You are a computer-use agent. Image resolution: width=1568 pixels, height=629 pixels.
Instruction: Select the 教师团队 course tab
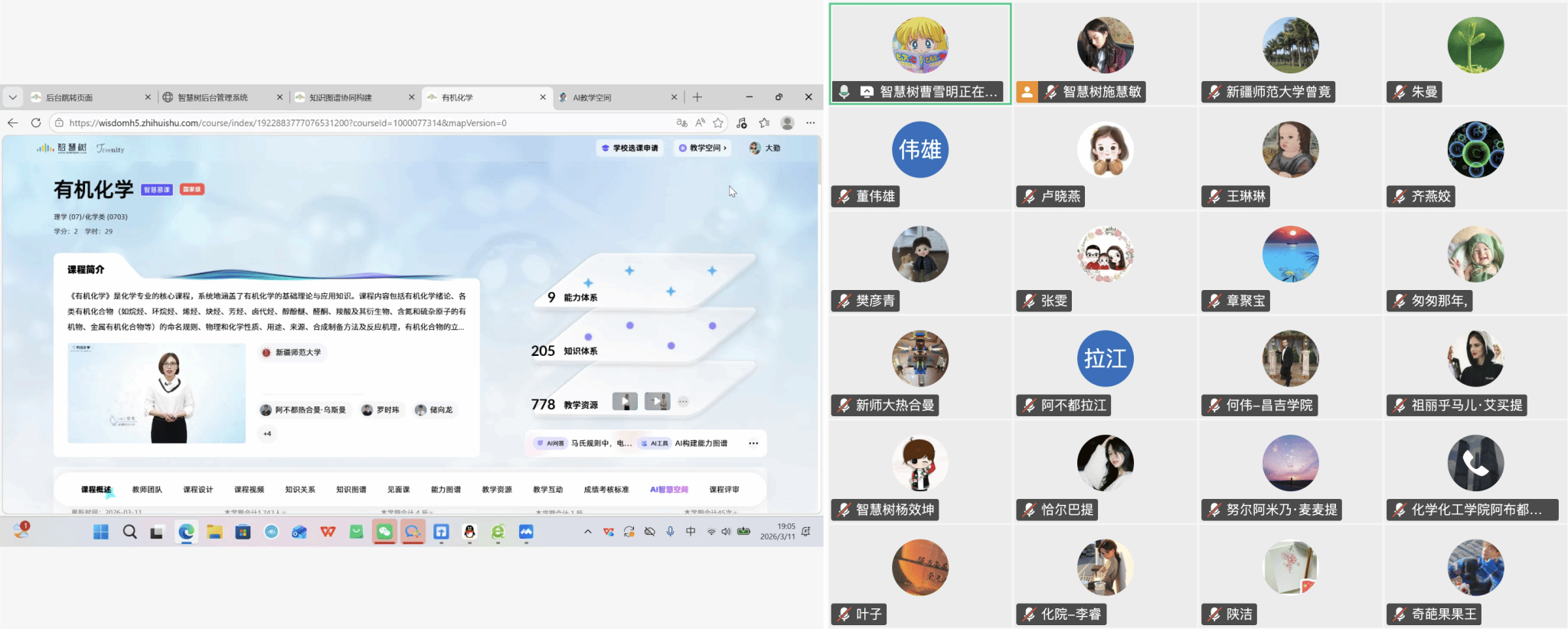pyautogui.click(x=147, y=490)
